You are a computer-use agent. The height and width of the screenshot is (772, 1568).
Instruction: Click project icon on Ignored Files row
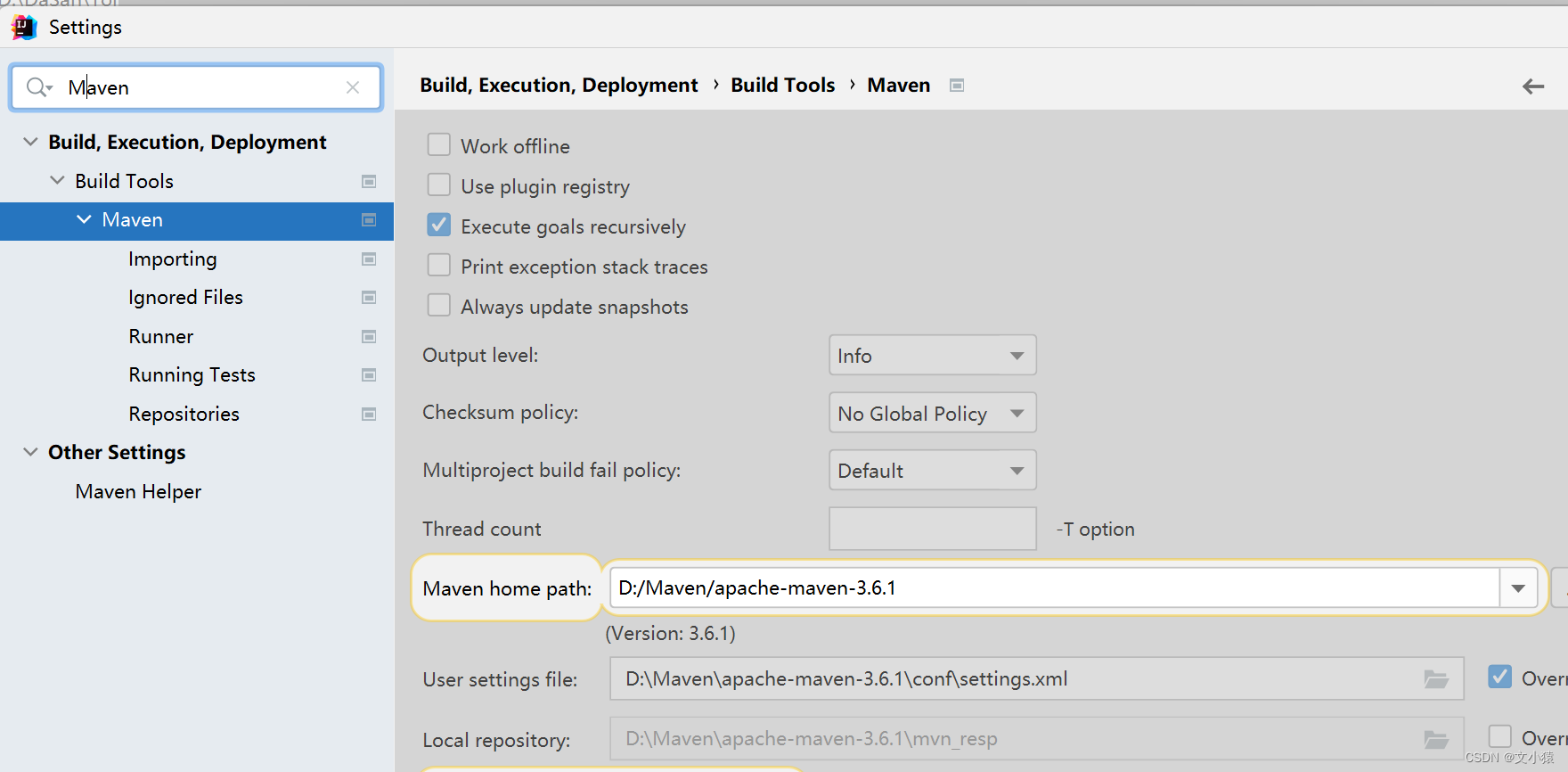pos(369,297)
